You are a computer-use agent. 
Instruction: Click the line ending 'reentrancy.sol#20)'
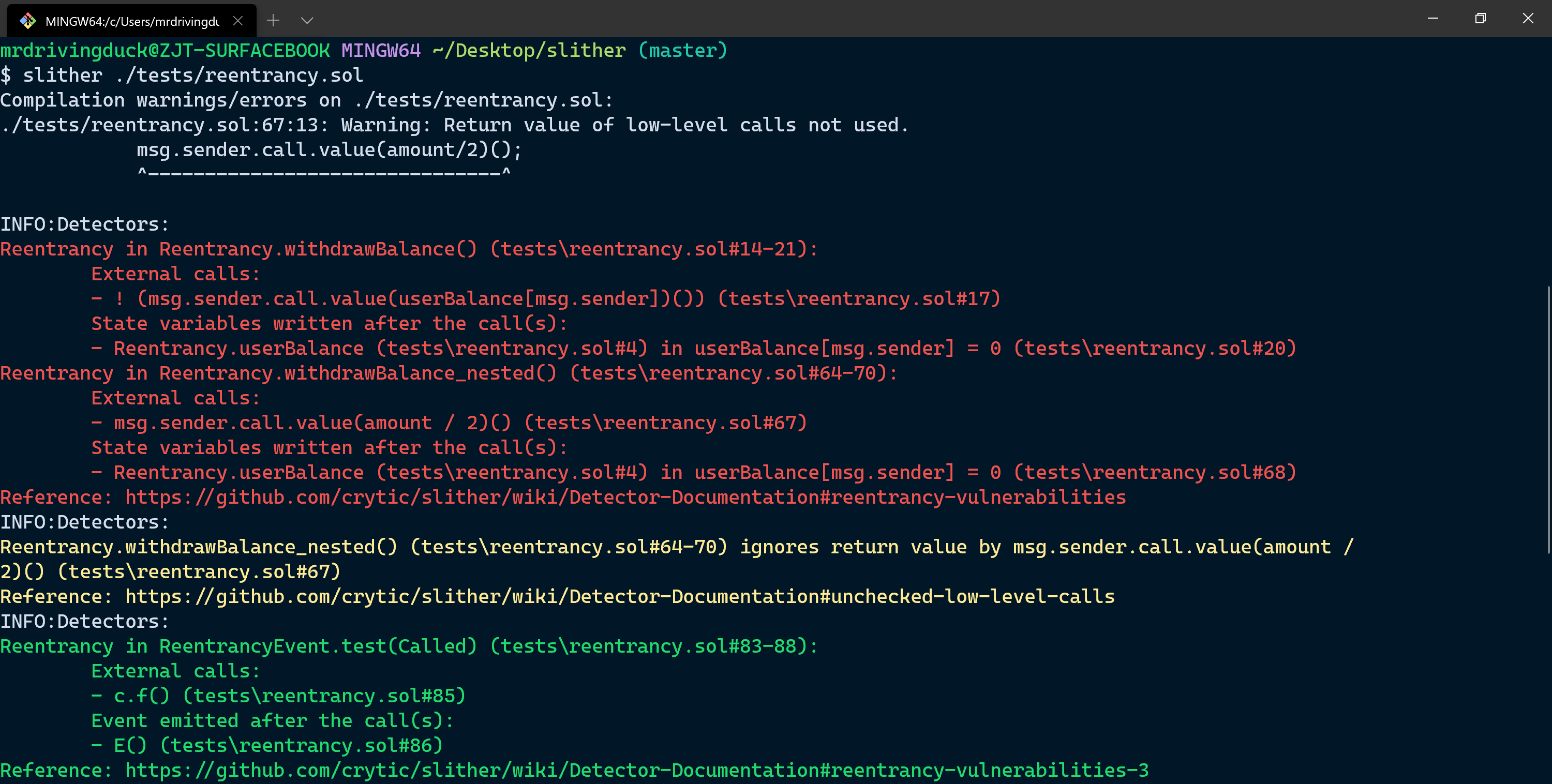693,349
